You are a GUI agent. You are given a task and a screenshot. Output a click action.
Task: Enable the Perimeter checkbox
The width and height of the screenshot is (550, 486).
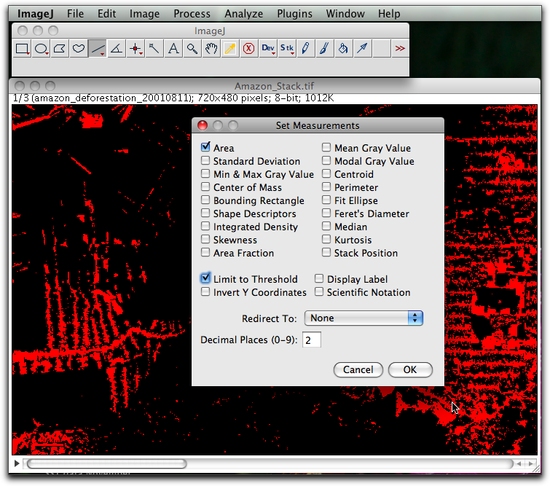point(326,187)
